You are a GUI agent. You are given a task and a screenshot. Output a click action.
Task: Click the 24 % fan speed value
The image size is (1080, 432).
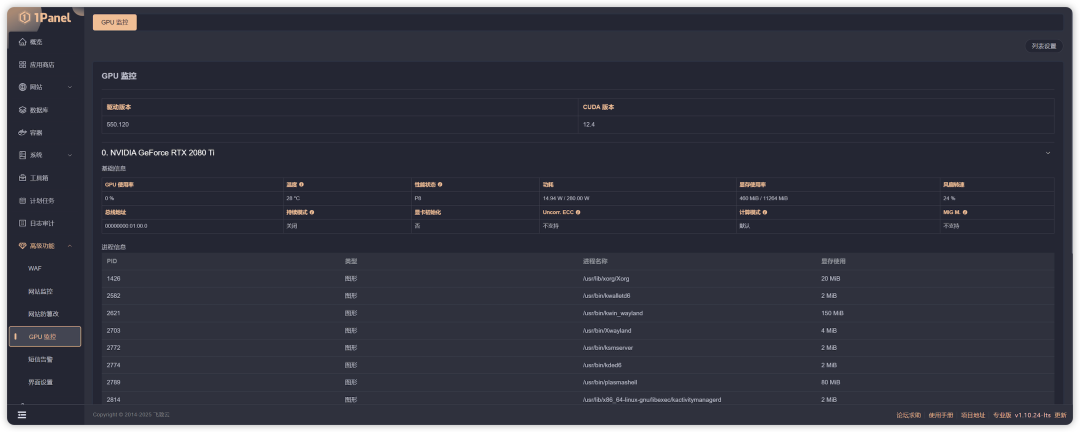point(949,198)
